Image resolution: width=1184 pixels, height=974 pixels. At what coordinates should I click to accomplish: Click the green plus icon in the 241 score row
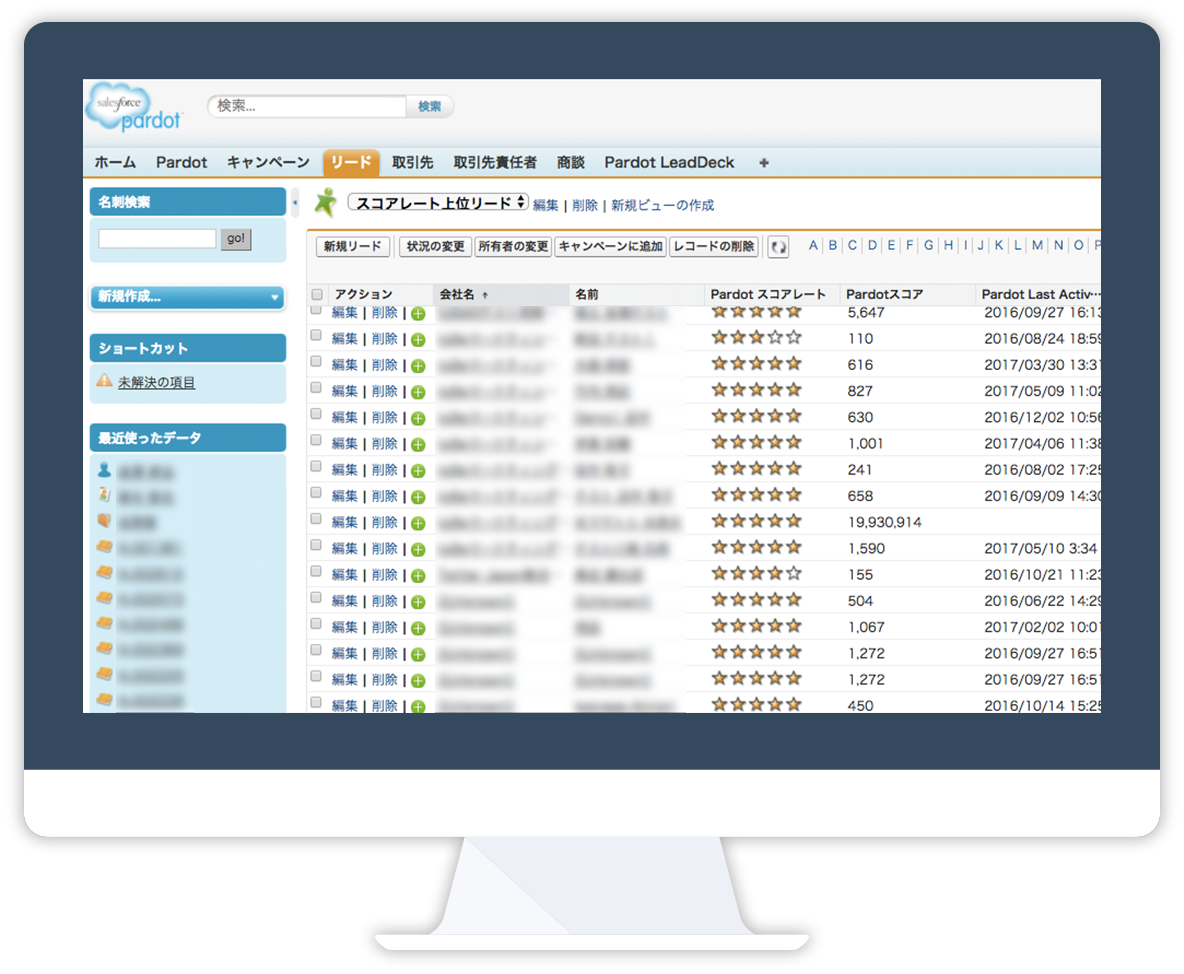click(418, 471)
